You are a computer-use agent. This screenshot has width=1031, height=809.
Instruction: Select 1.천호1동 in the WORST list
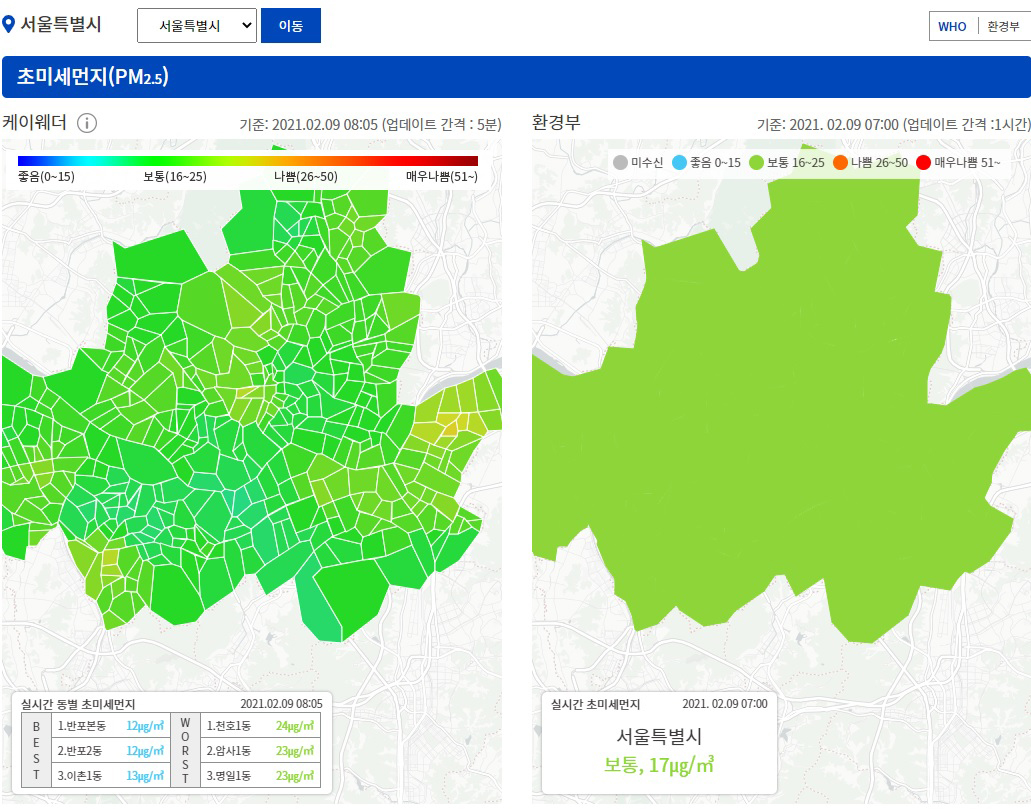(x=231, y=726)
